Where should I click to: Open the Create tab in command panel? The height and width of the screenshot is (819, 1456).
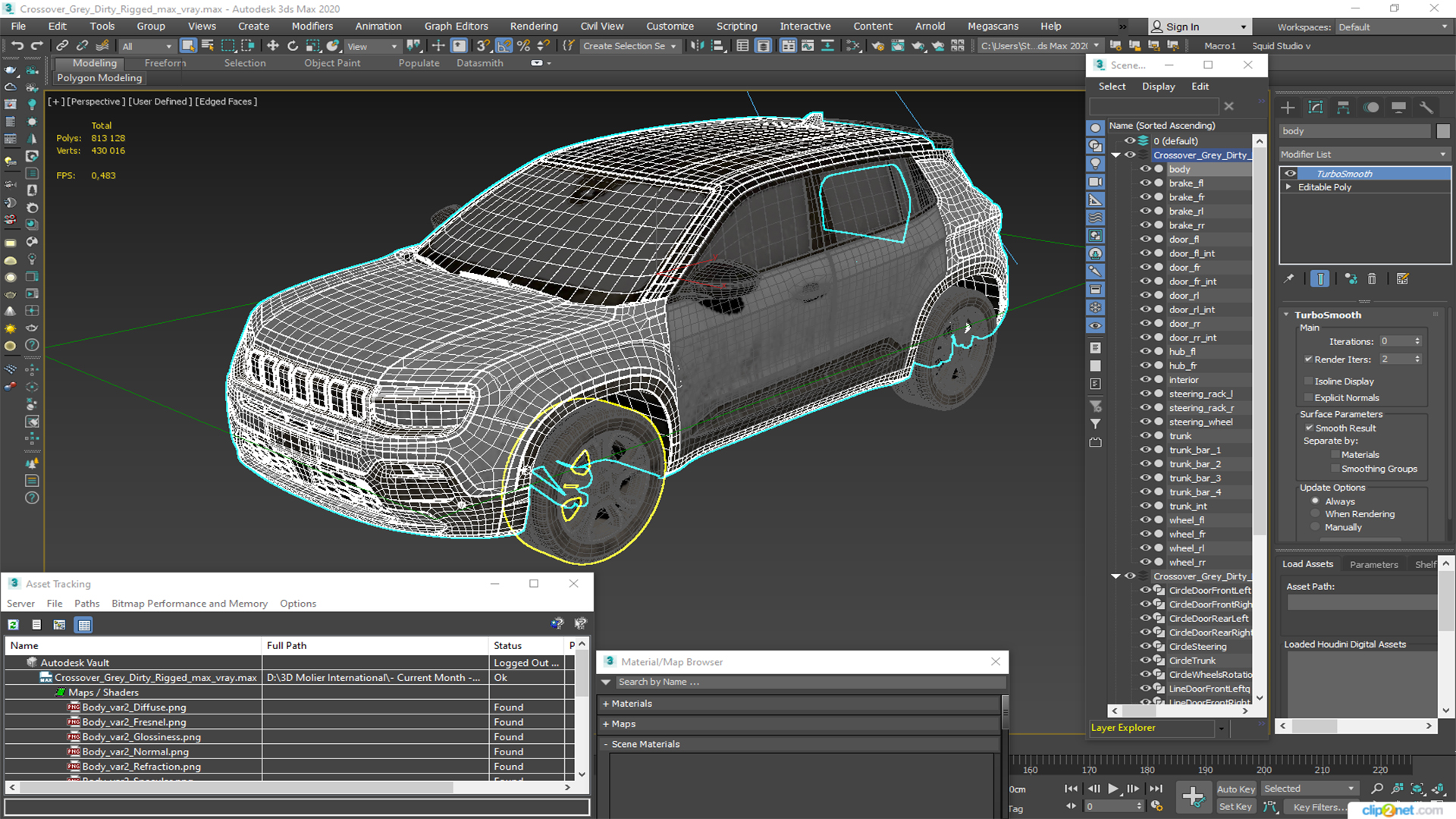[x=1288, y=108]
